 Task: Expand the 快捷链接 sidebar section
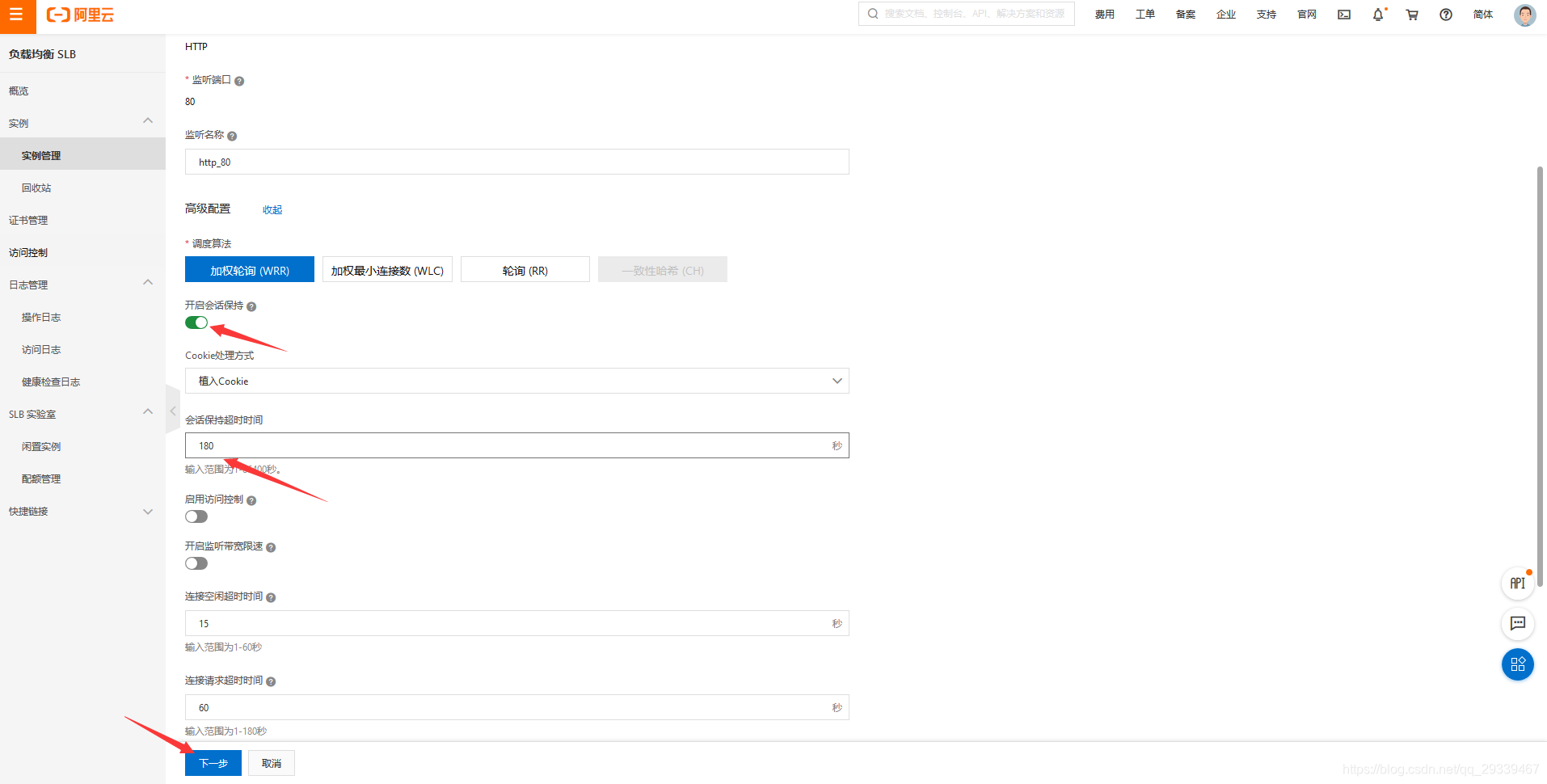[148, 512]
